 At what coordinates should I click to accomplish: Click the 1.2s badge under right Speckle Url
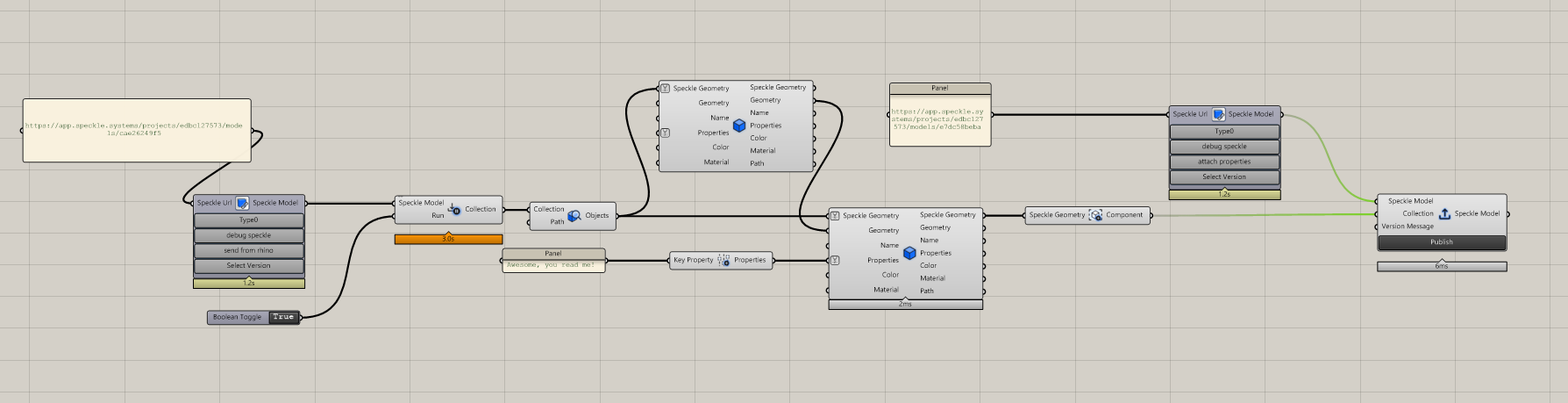pos(1224,194)
